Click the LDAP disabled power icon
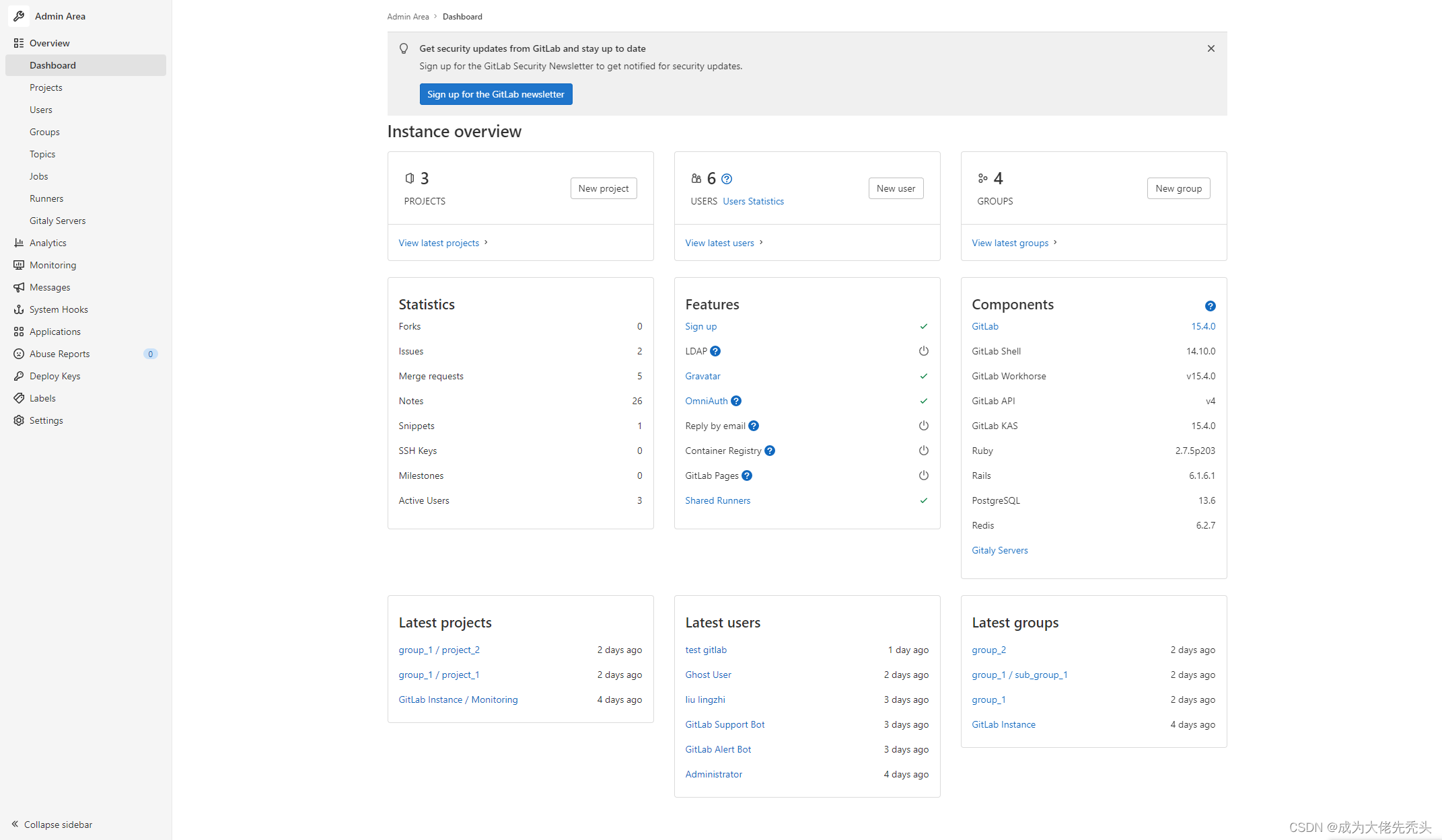The height and width of the screenshot is (840, 1442). point(924,351)
